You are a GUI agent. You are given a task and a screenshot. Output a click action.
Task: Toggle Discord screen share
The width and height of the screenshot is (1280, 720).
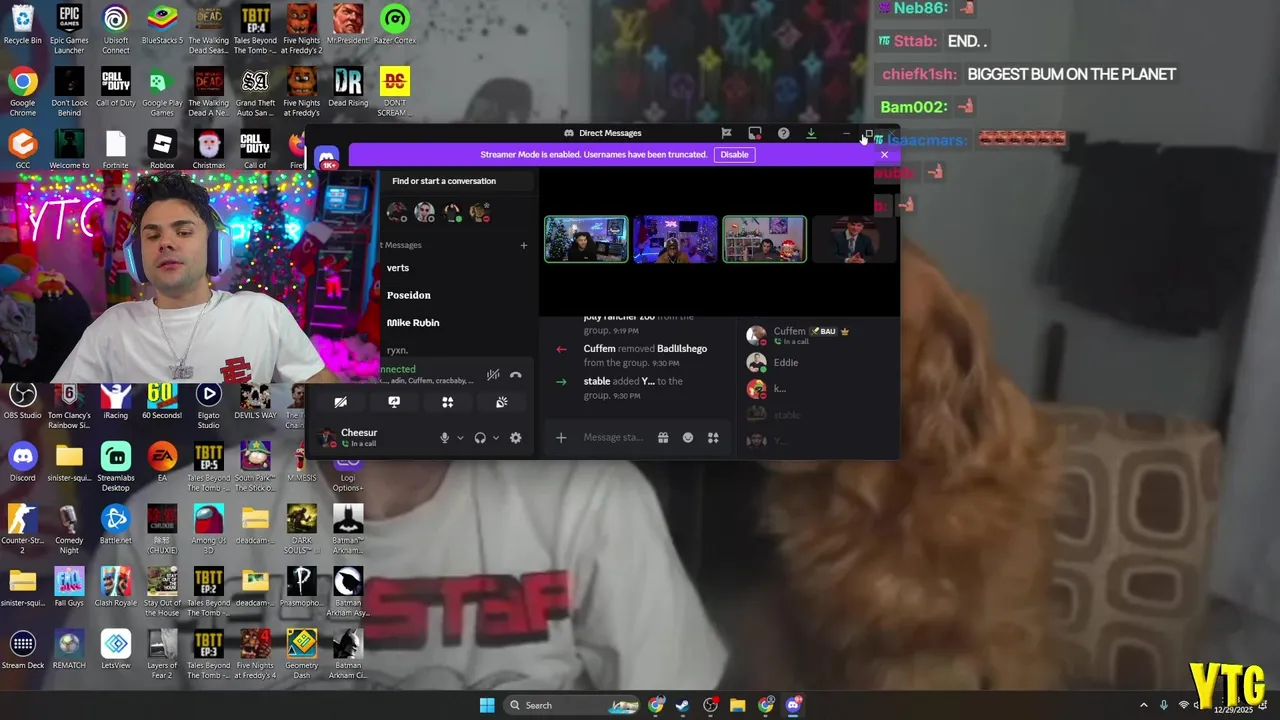click(x=394, y=402)
